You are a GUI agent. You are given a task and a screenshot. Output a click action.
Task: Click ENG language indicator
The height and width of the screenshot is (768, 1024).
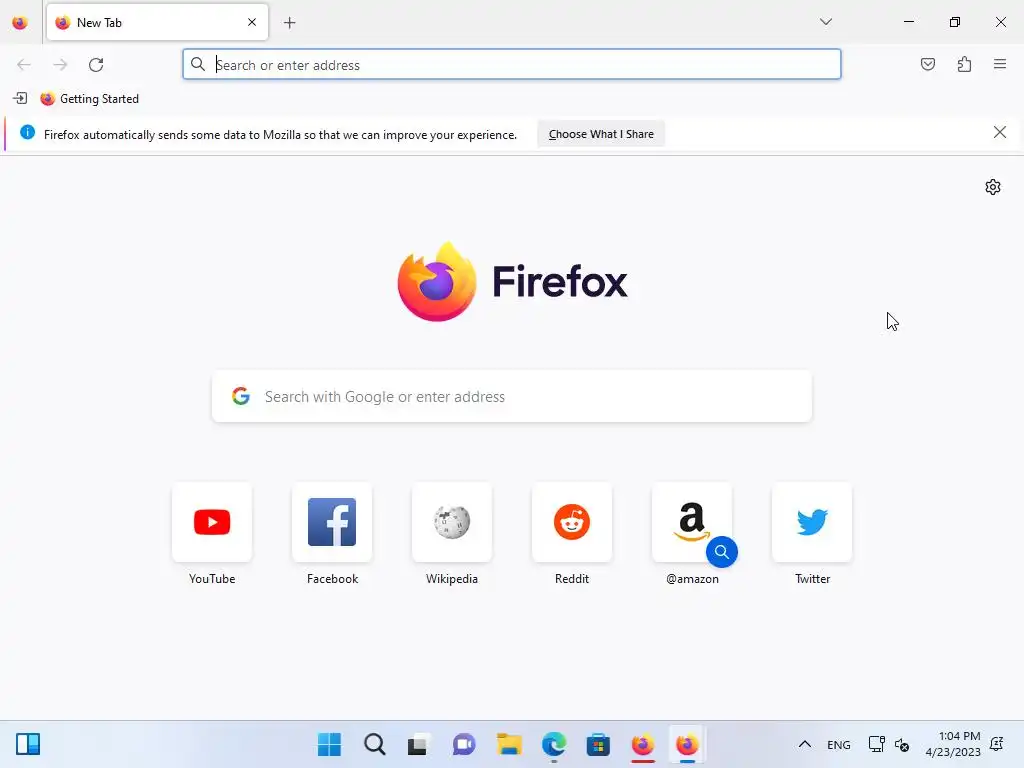[839, 744]
